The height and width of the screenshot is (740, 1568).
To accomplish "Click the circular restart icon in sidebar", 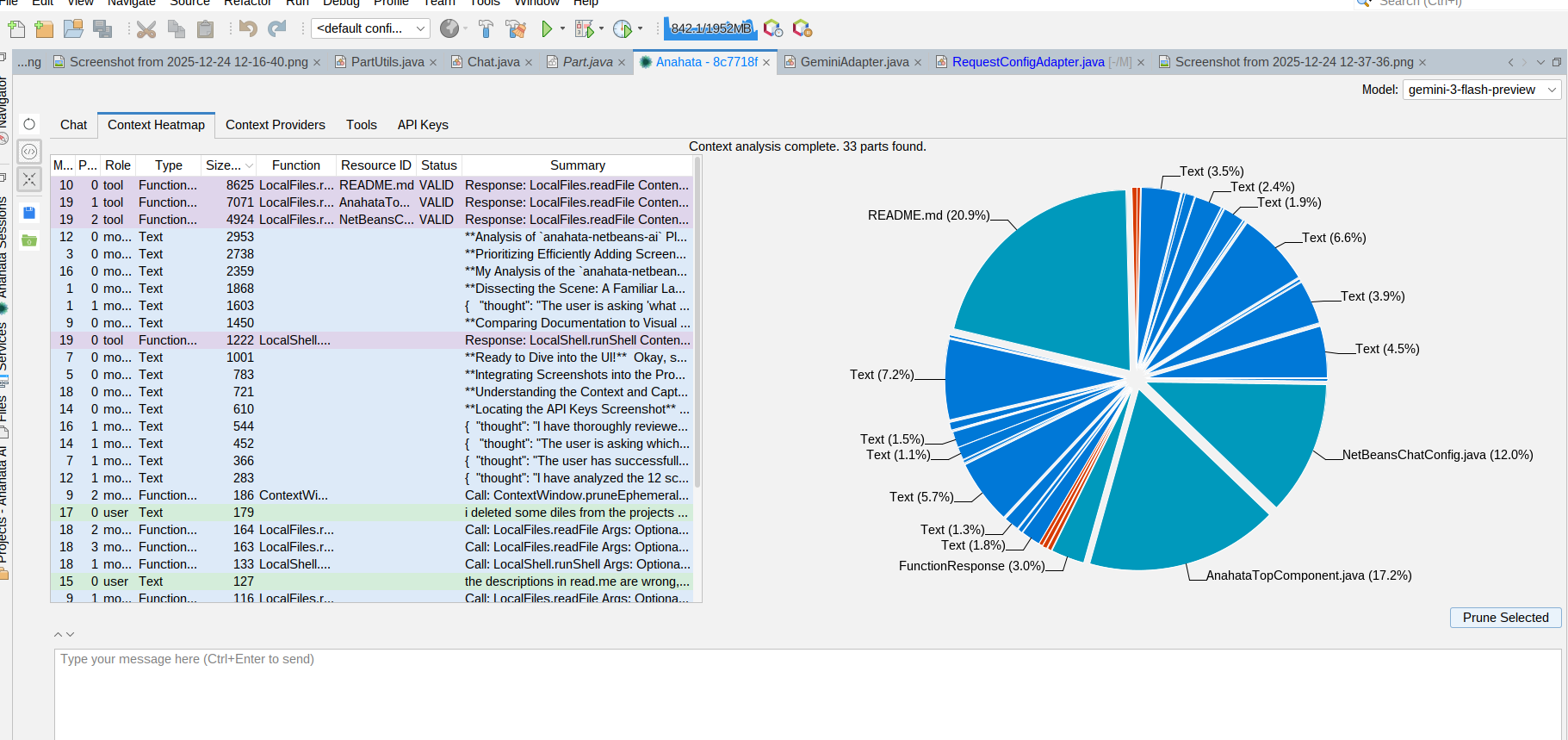I will coord(29,124).
